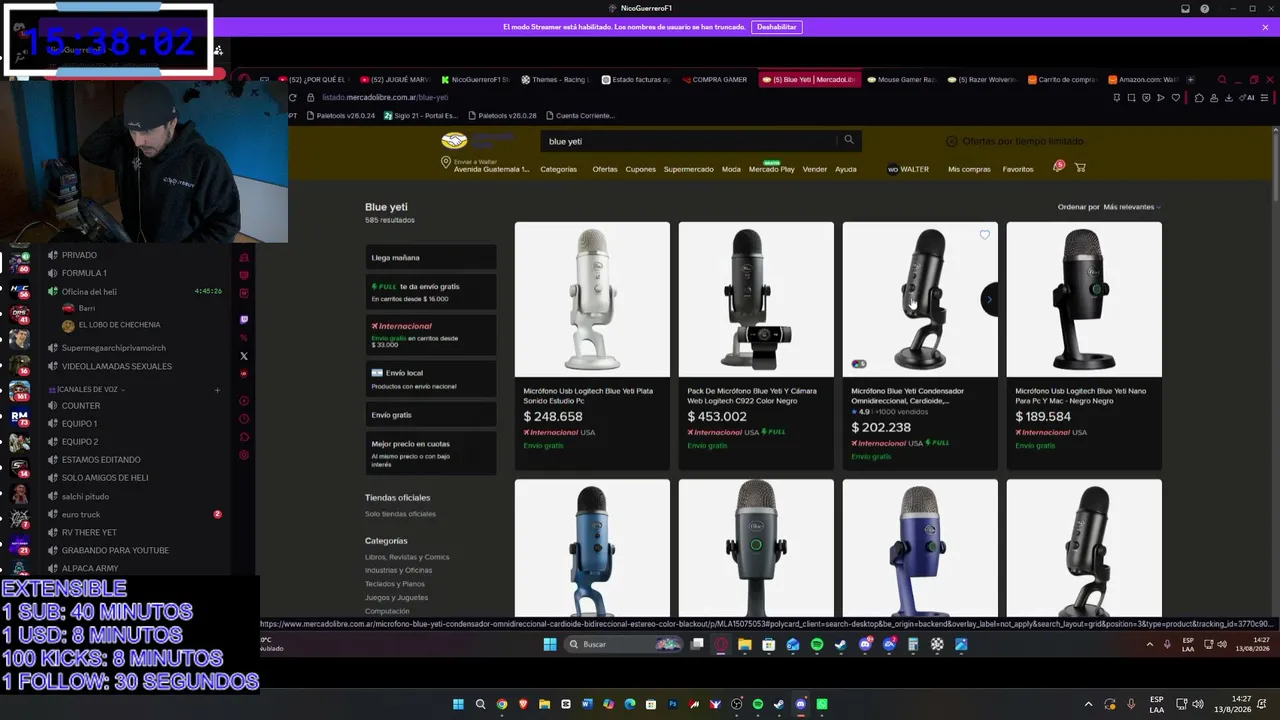1280x720 pixels.
Task: Add a channel next to CANALES DE VOZ
Action: (x=217, y=390)
